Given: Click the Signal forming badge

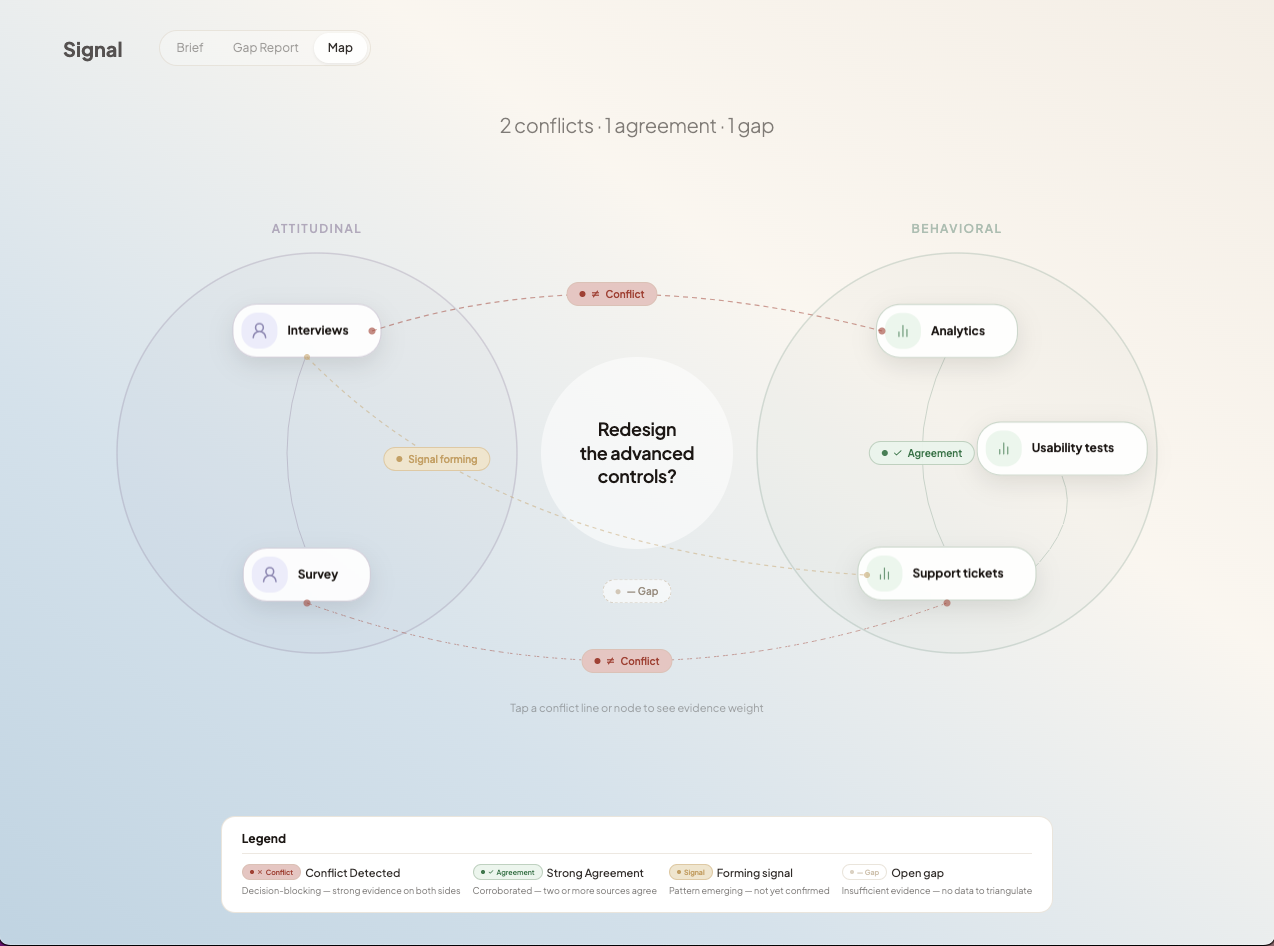Looking at the screenshot, I should click(437, 459).
